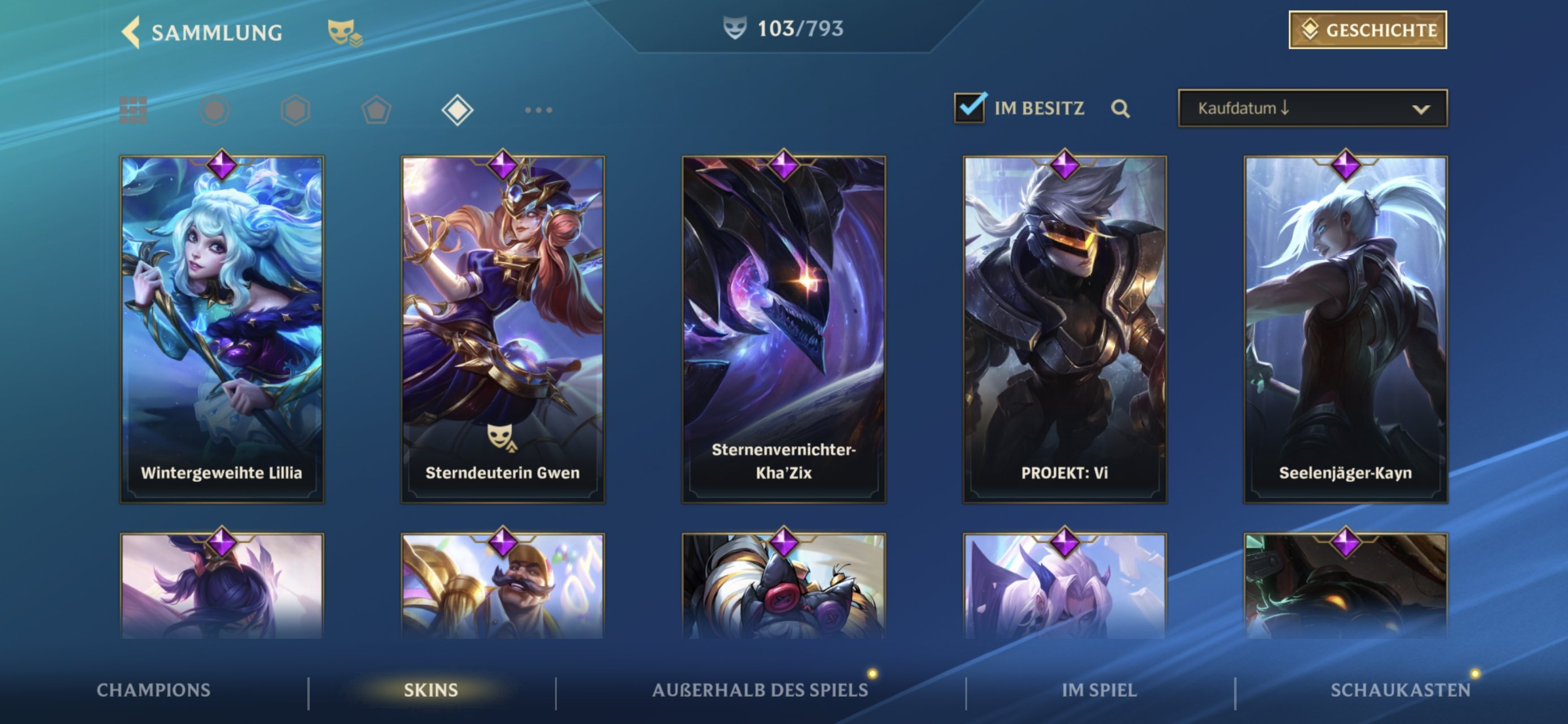The width and height of the screenshot is (1568, 724).
Task: Click the Geschichte button
Action: pos(1367,30)
